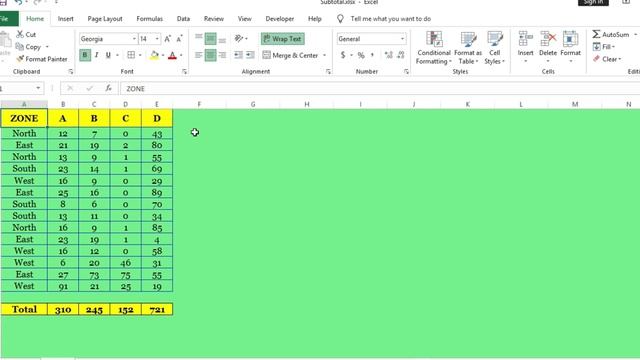The width and height of the screenshot is (640, 360).
Task: Open the File tab
Action: [x=5, y=19]
